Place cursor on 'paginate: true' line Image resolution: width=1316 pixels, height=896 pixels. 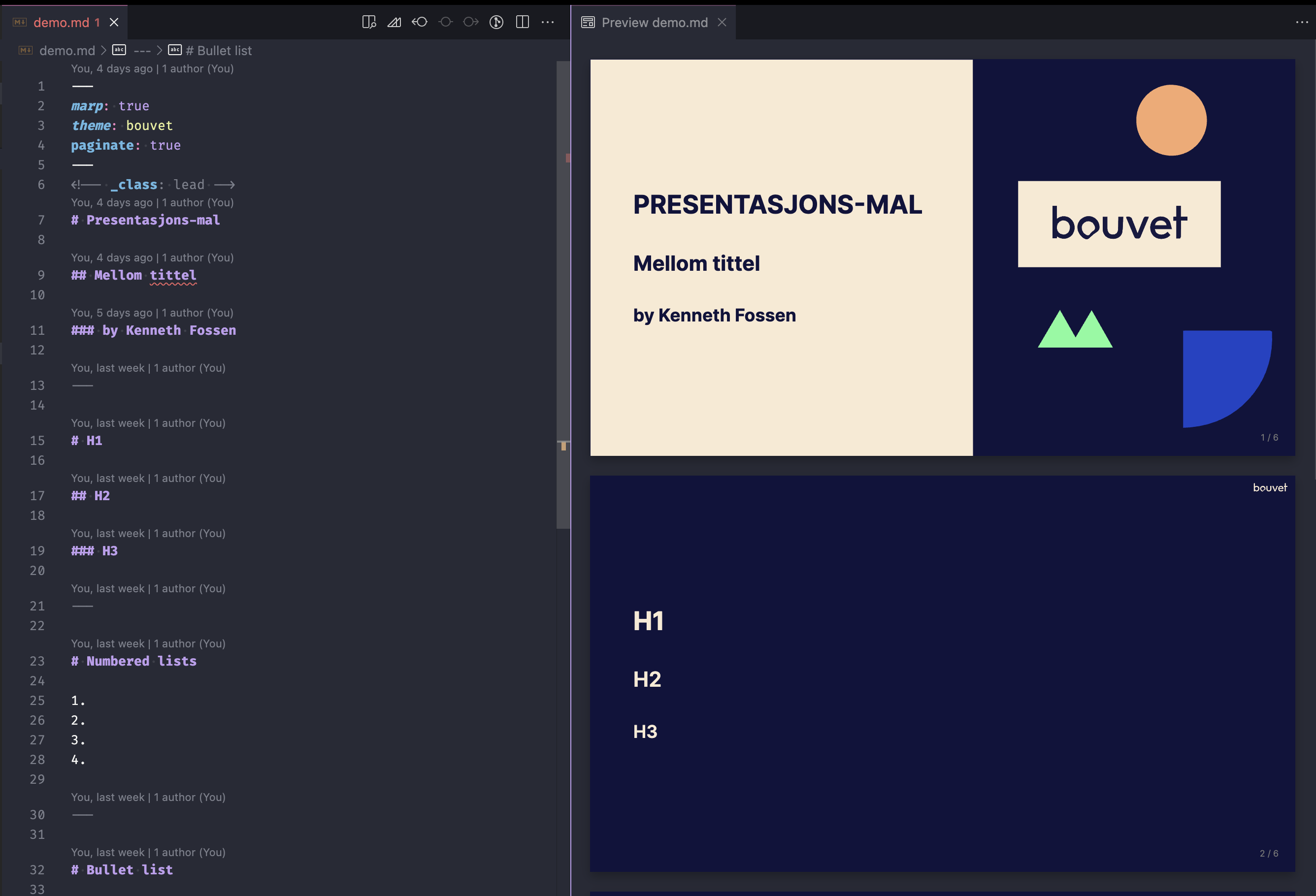[126, 145]
